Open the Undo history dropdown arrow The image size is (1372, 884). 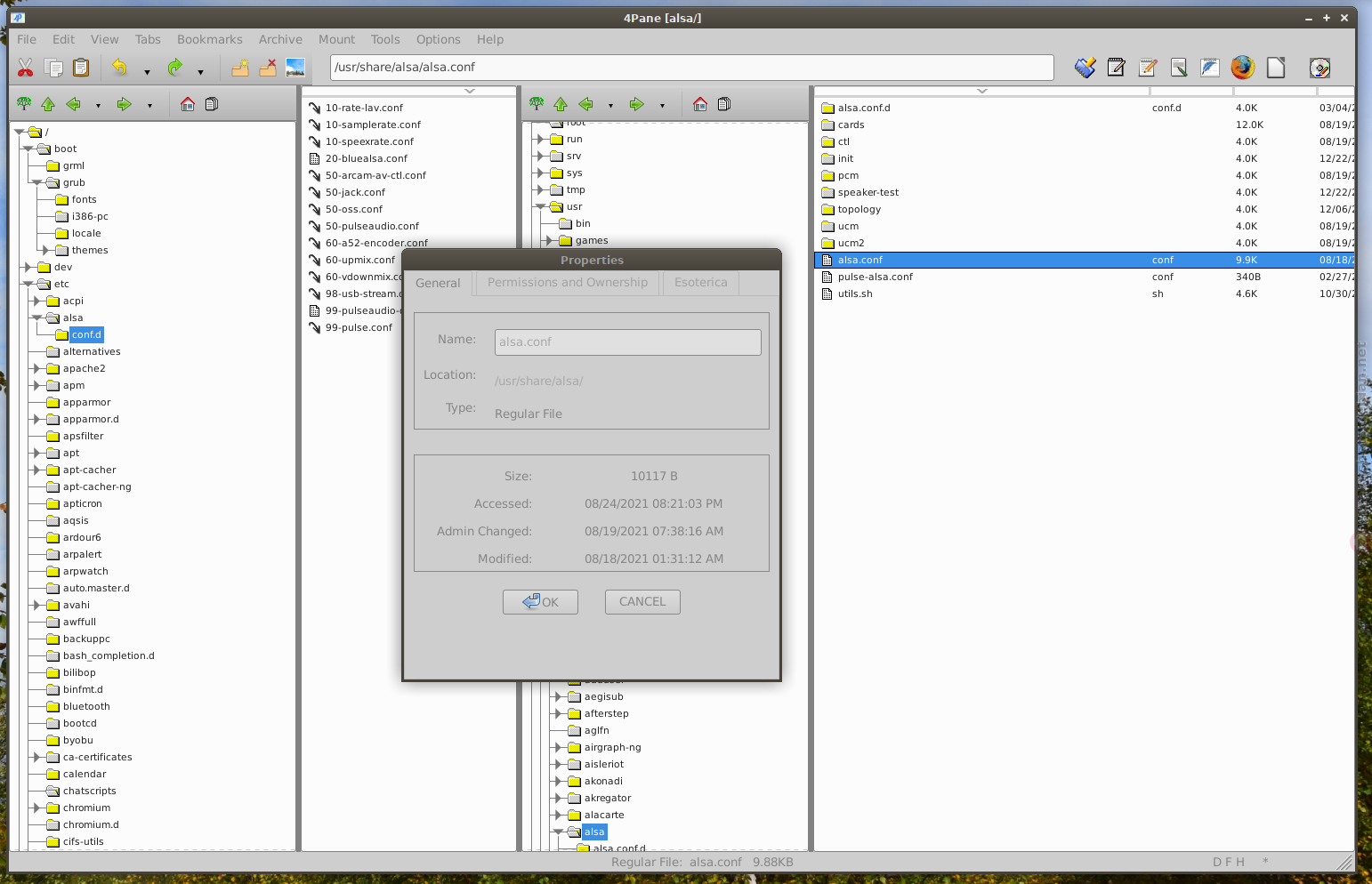coord(147,72)
